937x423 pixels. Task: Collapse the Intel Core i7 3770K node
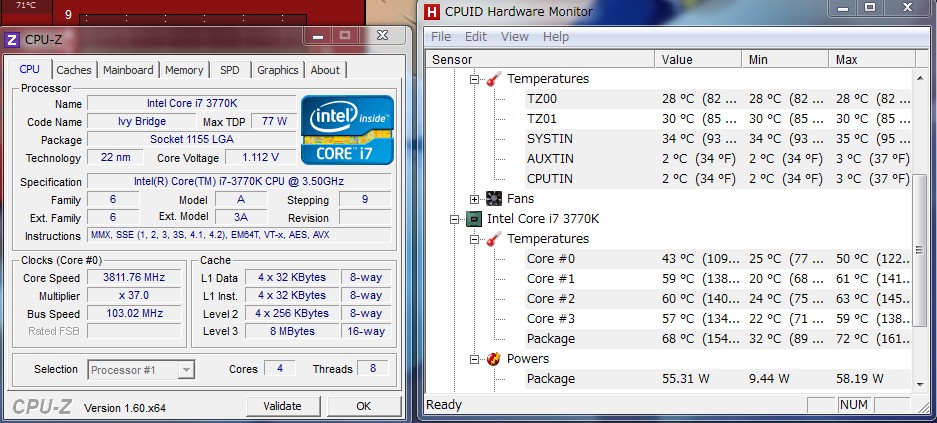[455, 219]
